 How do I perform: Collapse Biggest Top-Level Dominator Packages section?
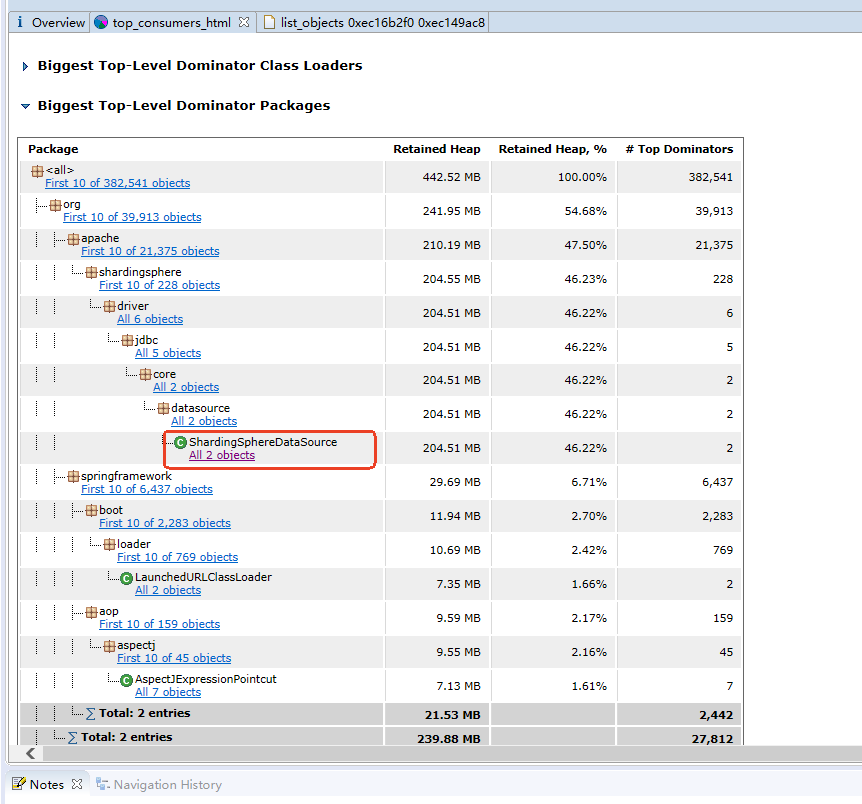pyautogui.click(x=25, y=106)
